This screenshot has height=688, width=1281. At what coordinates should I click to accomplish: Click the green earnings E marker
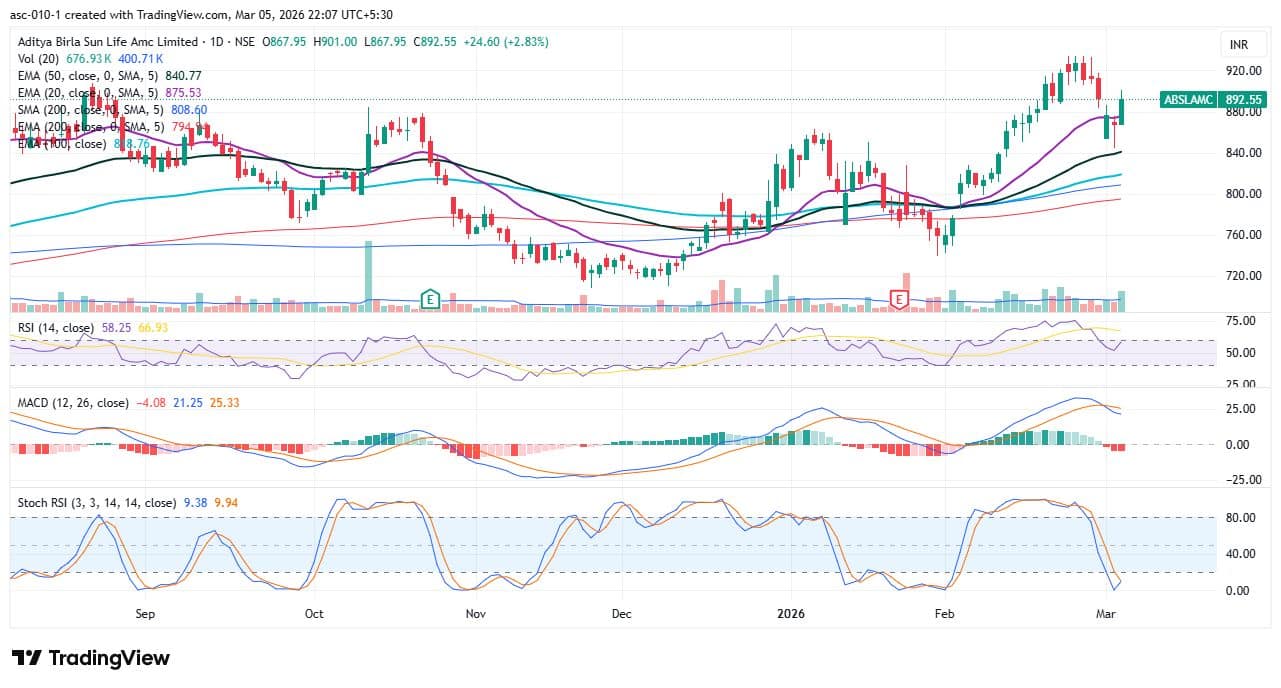[x=430, y=298]
